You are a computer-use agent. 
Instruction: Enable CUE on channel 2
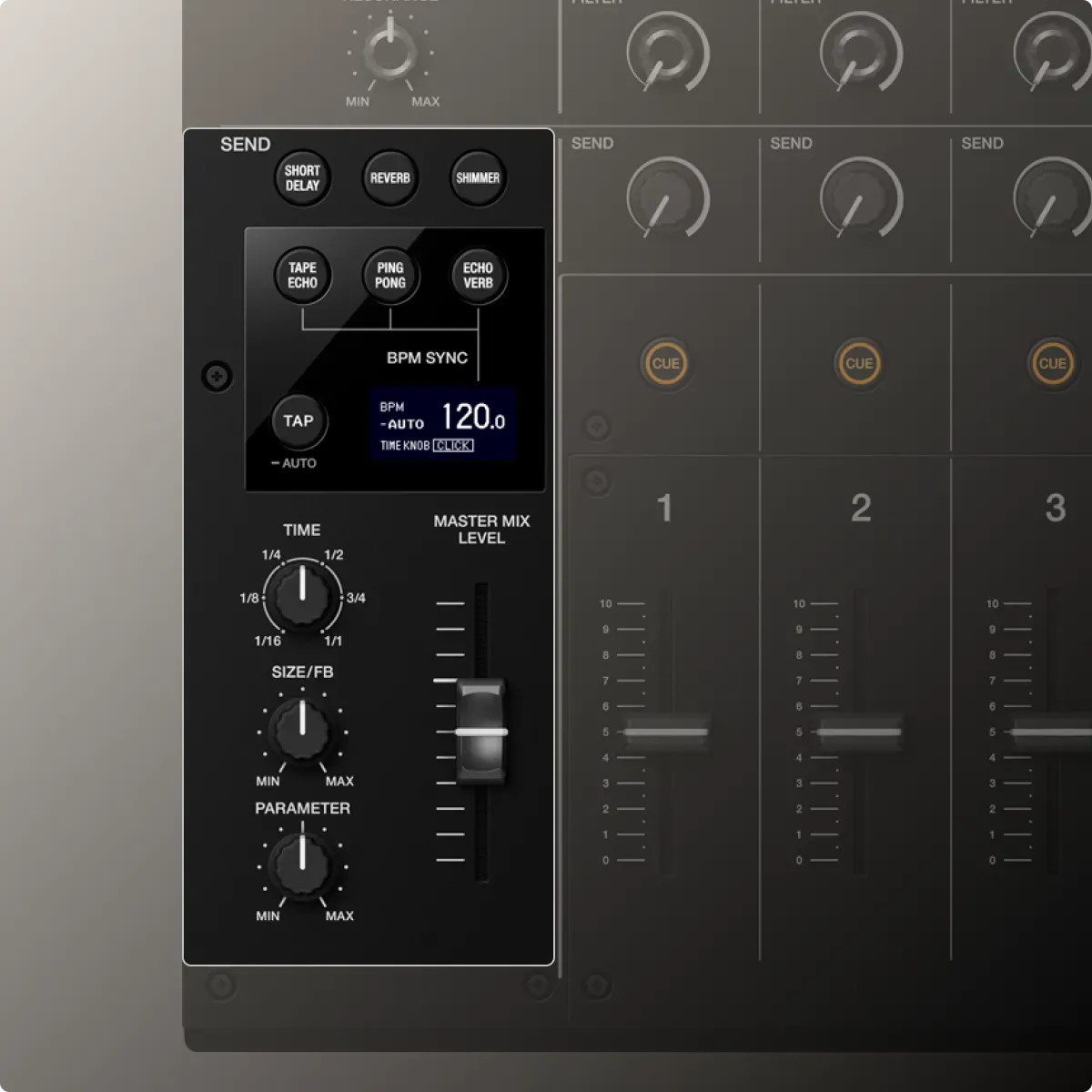(x=859, y=363)
